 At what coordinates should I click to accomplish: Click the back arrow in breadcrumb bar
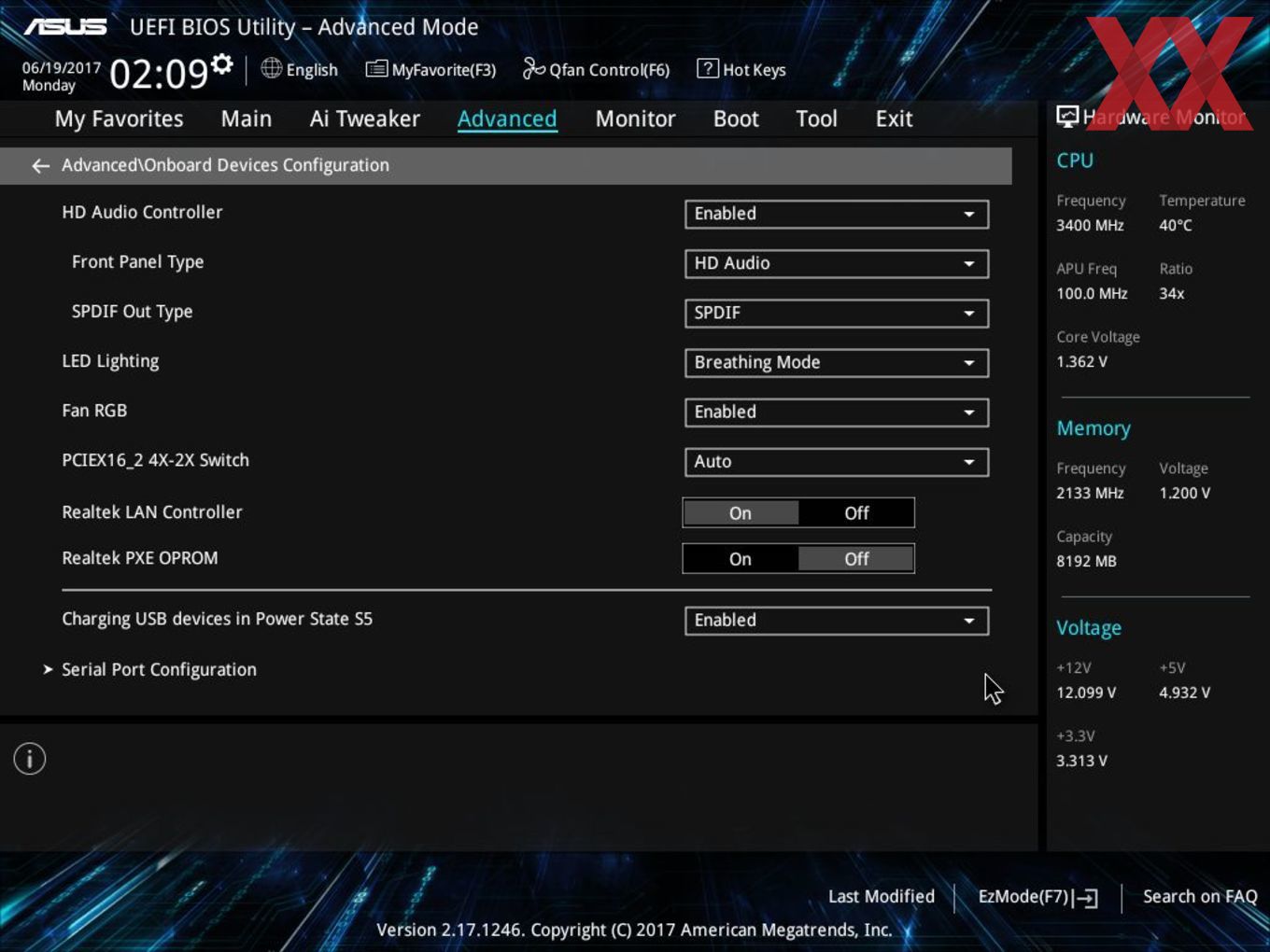(x=40, y=166)
